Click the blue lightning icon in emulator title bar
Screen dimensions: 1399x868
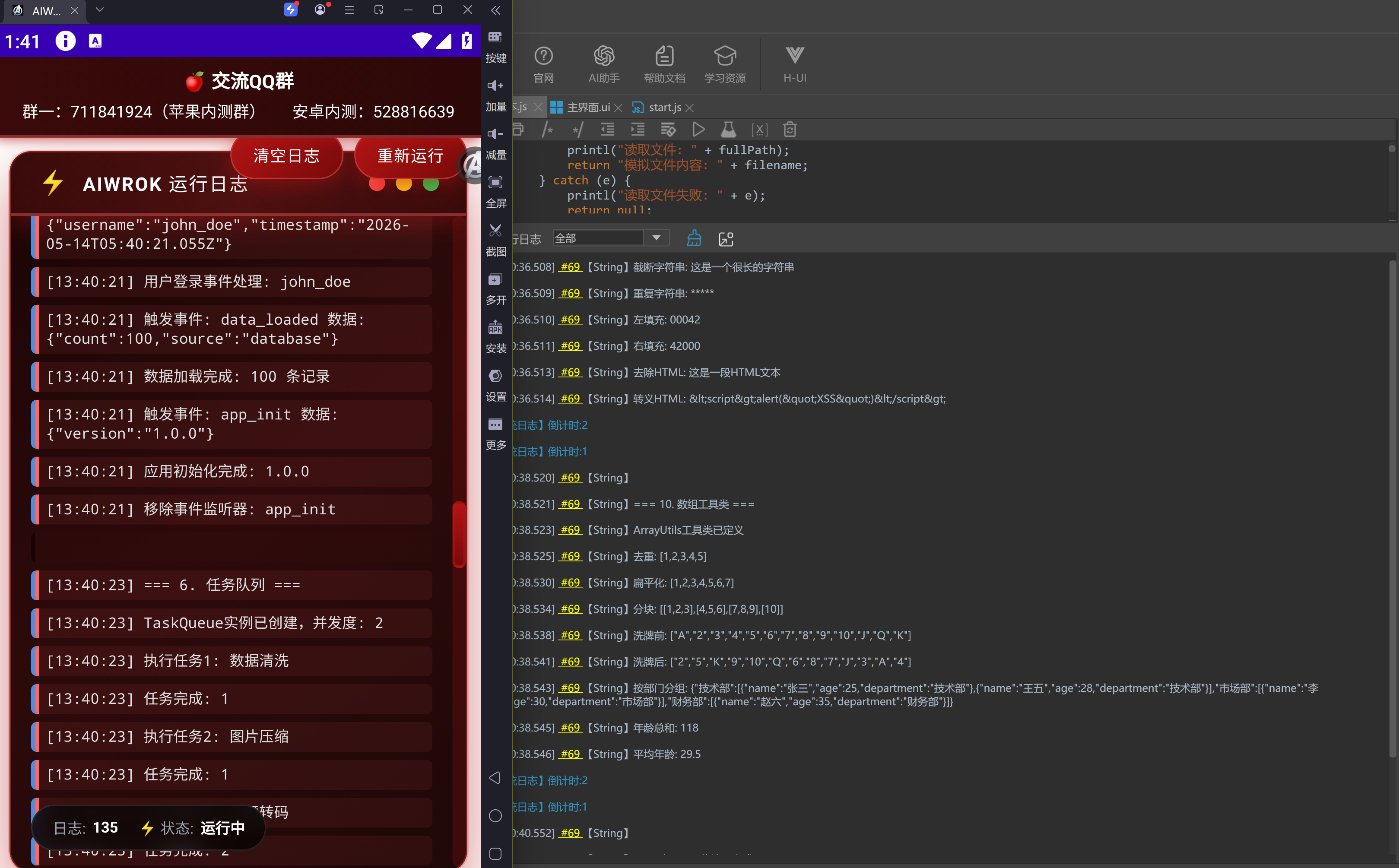click(x=291, y=10)
